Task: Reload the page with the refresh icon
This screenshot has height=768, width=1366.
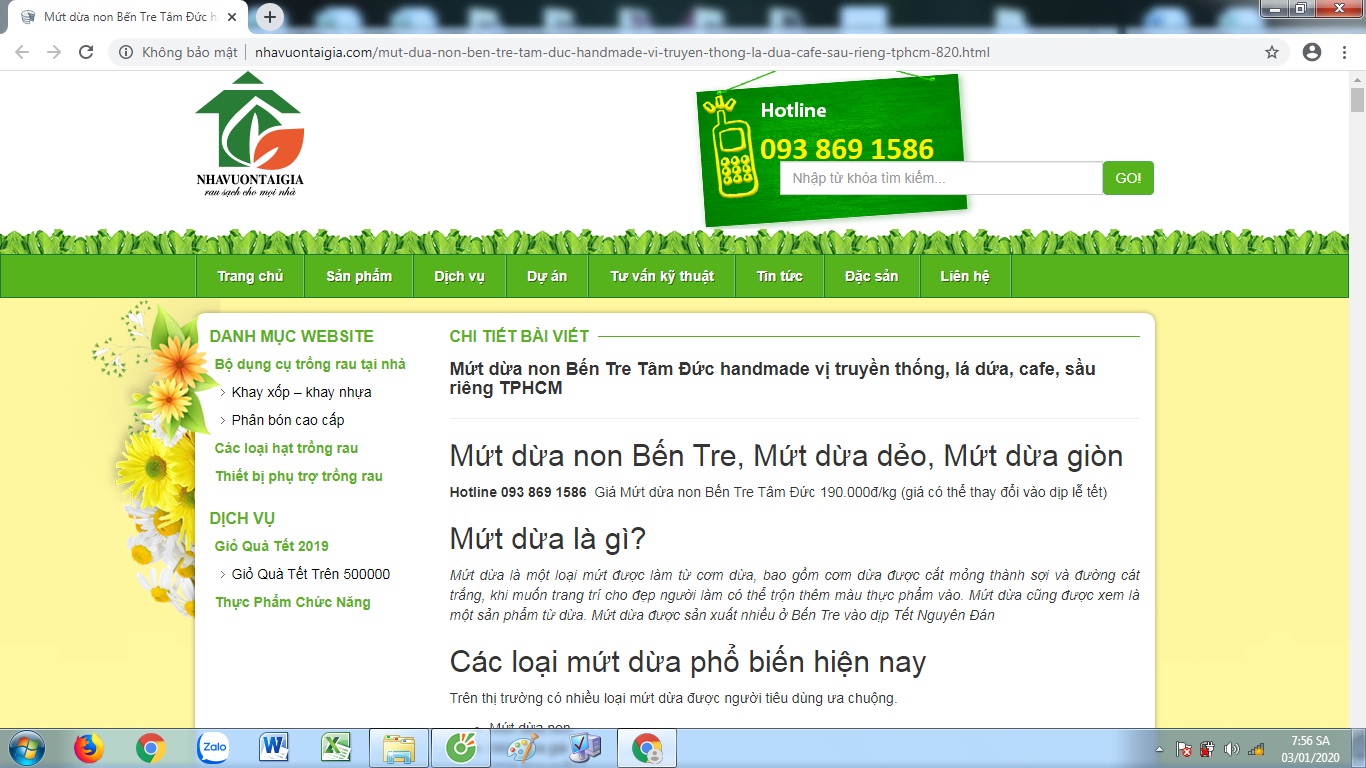Action: (86, 52)
